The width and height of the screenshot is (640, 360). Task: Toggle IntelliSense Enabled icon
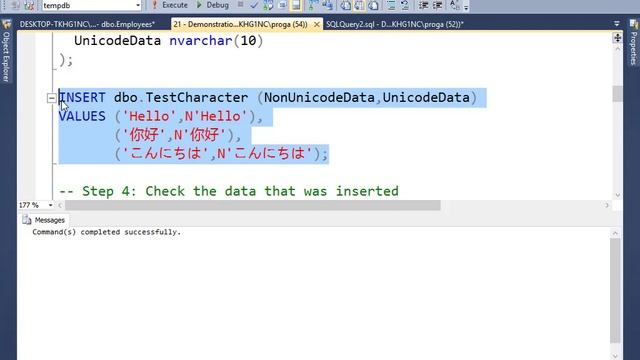[296, 5]
